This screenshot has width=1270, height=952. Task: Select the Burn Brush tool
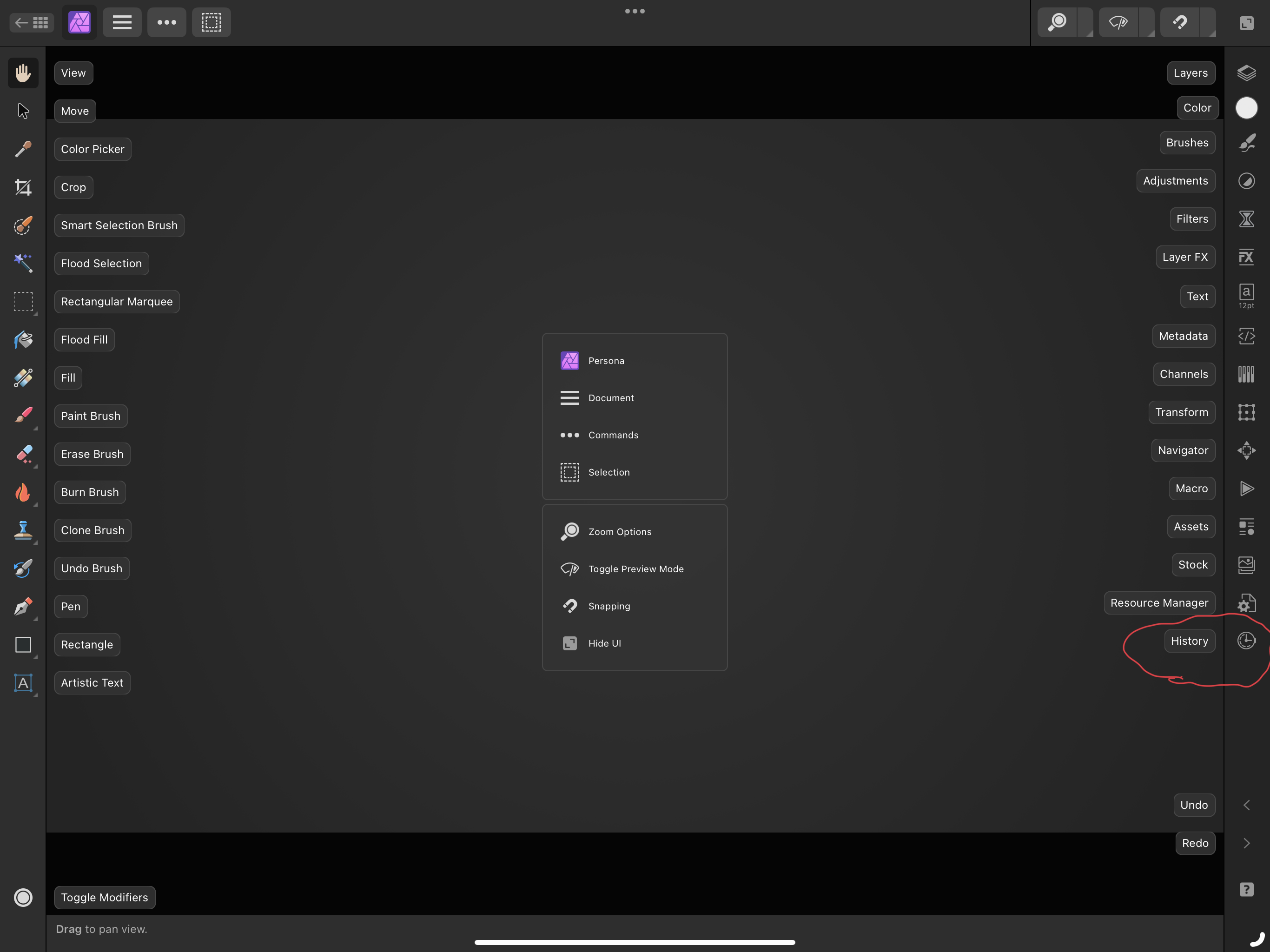[22, 492]
